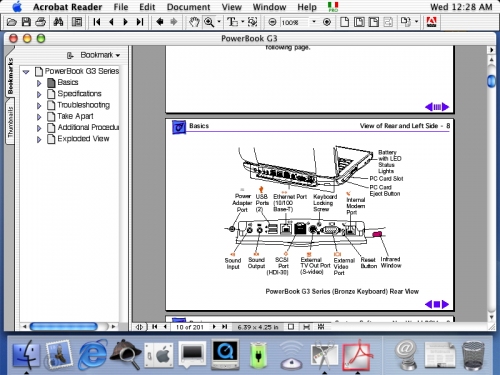
Task: Click the zoom in plus button
Action: click(x=327, y=22)
